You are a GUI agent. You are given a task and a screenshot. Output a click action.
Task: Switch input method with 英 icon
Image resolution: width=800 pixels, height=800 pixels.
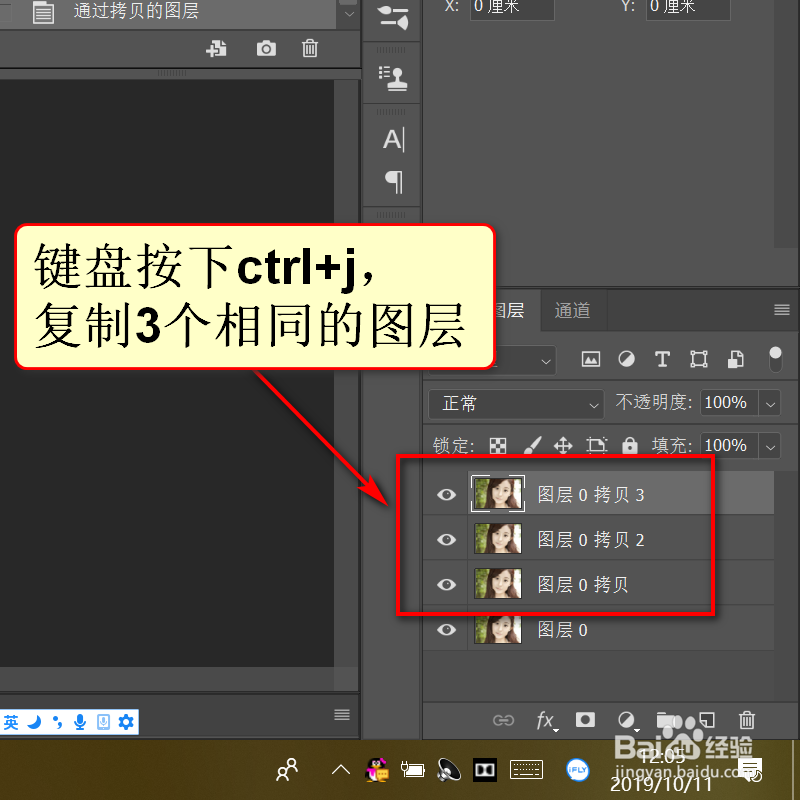pos(11,722)
